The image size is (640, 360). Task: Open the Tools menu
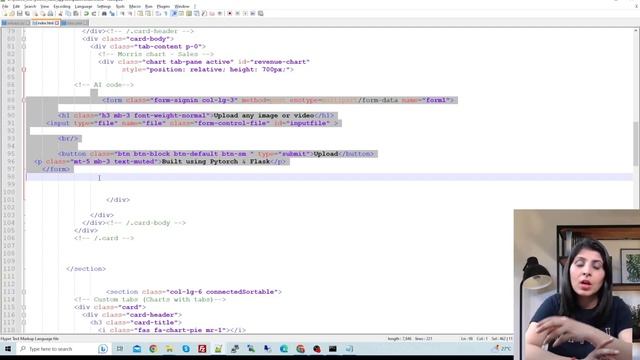click(x=120, y=7)
